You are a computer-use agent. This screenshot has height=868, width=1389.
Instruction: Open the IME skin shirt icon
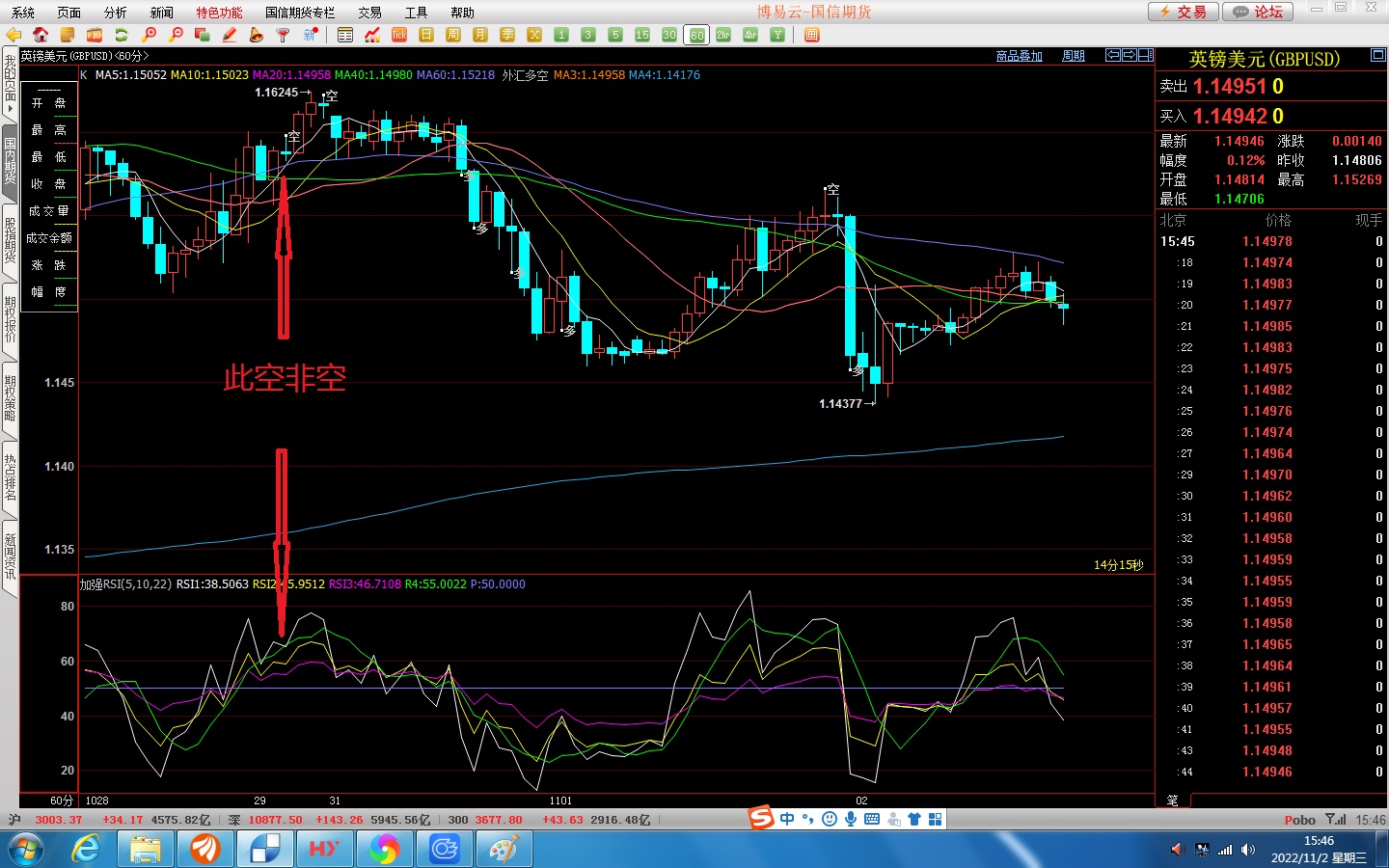[914, 819]
